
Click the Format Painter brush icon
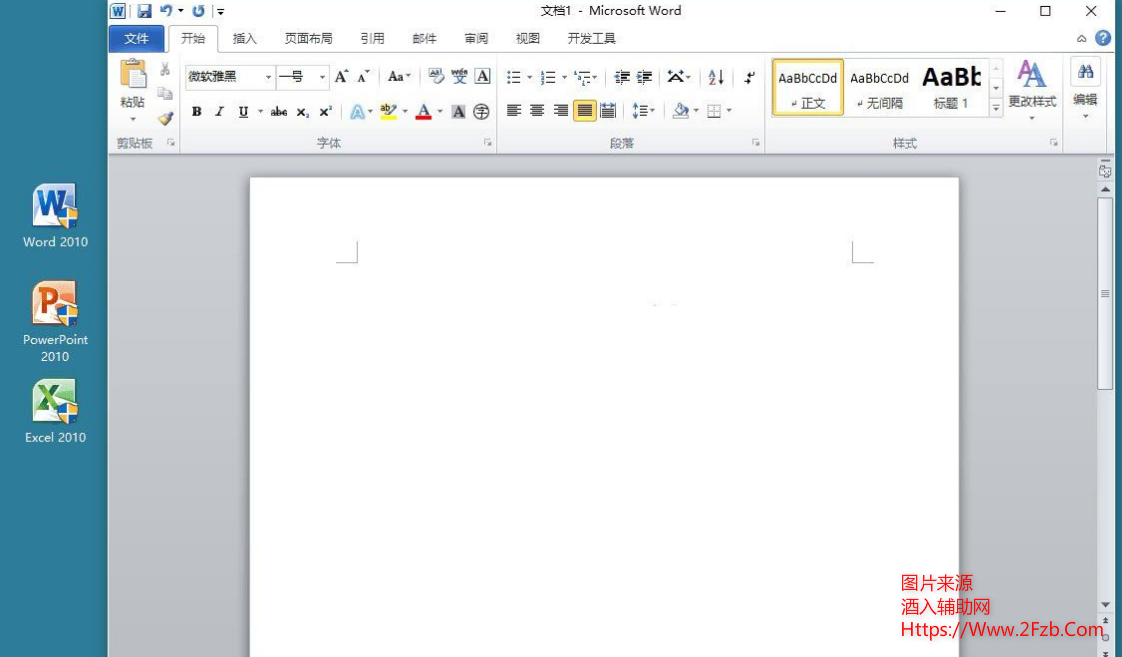tap(165, 118)
